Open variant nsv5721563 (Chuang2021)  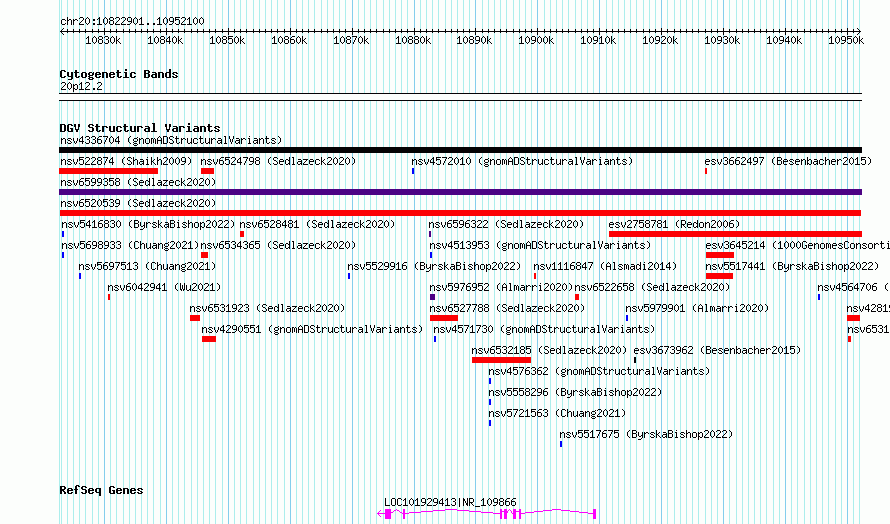click(x=557, y=413)
